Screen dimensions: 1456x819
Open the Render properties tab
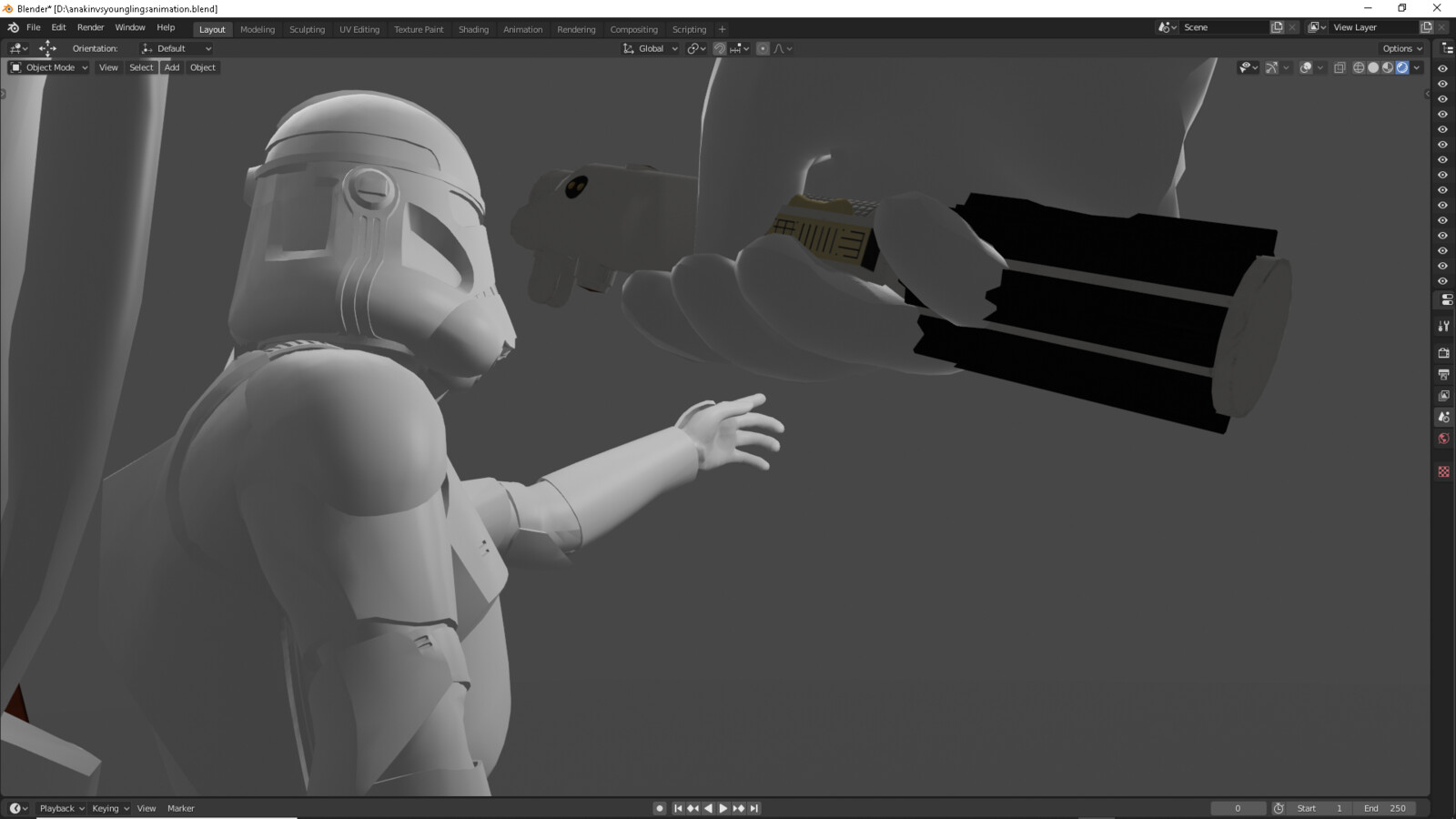coord(1444,353)
